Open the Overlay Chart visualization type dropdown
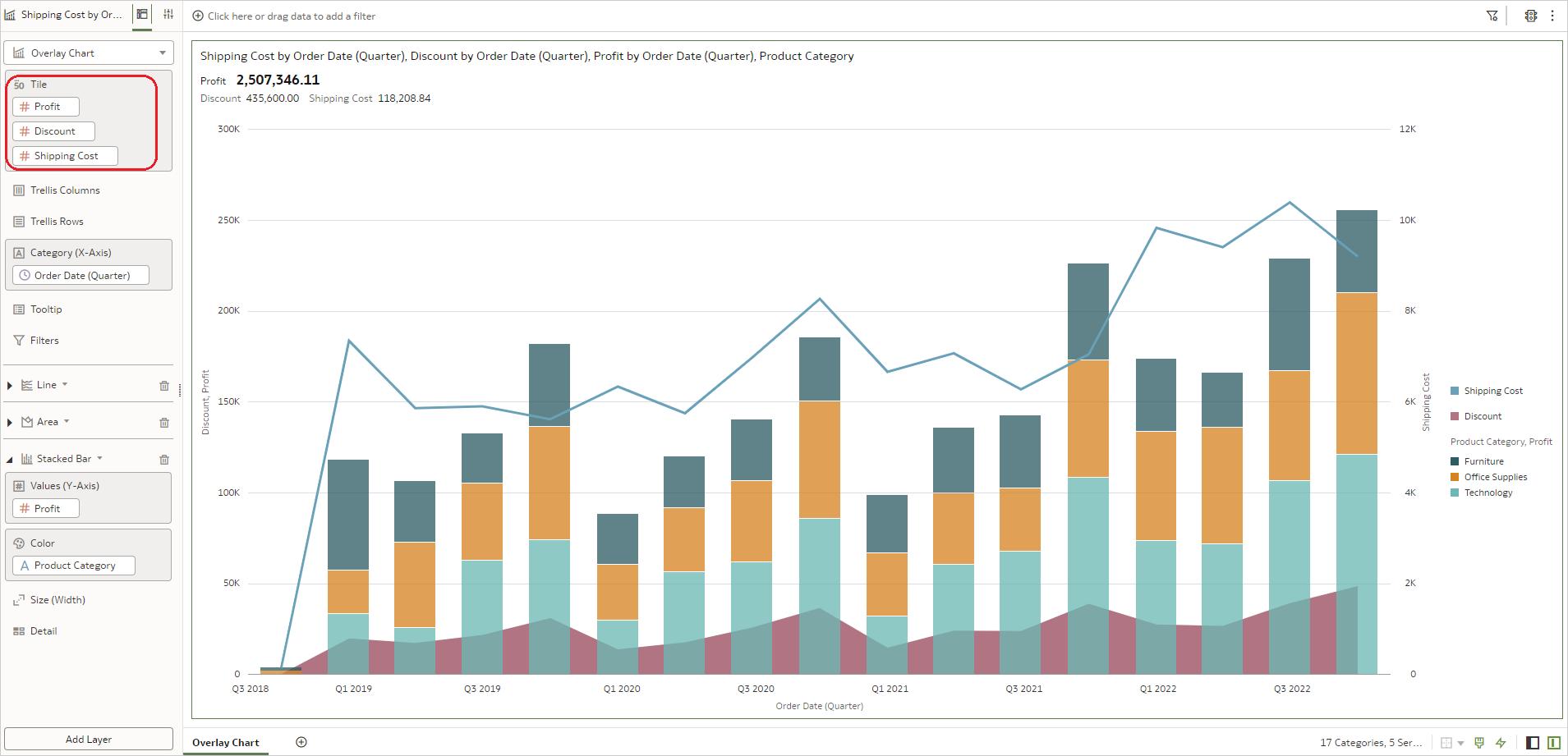1568x756 pixels. [x=88, y=53]
